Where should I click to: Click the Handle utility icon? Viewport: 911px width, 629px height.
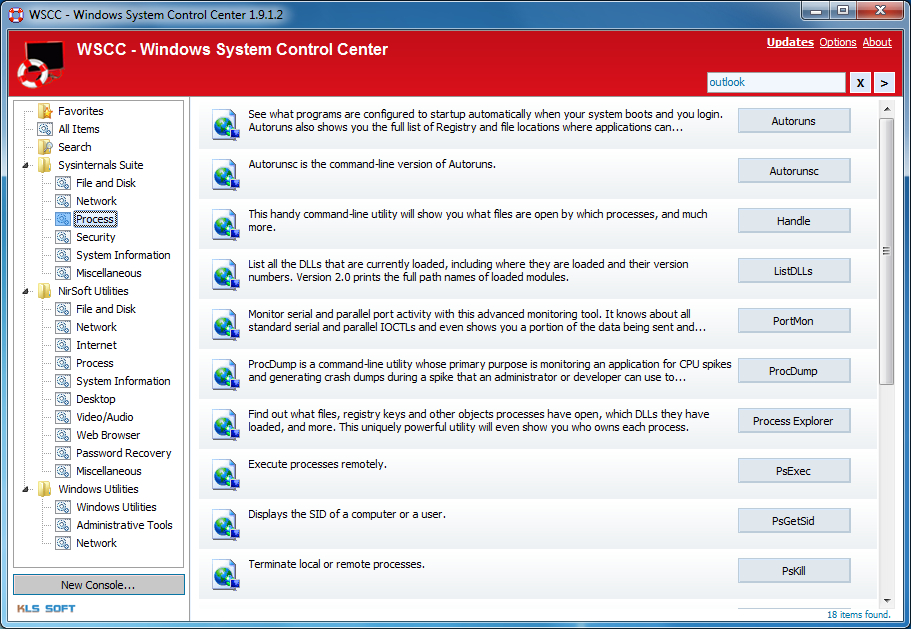click(225, 224)
